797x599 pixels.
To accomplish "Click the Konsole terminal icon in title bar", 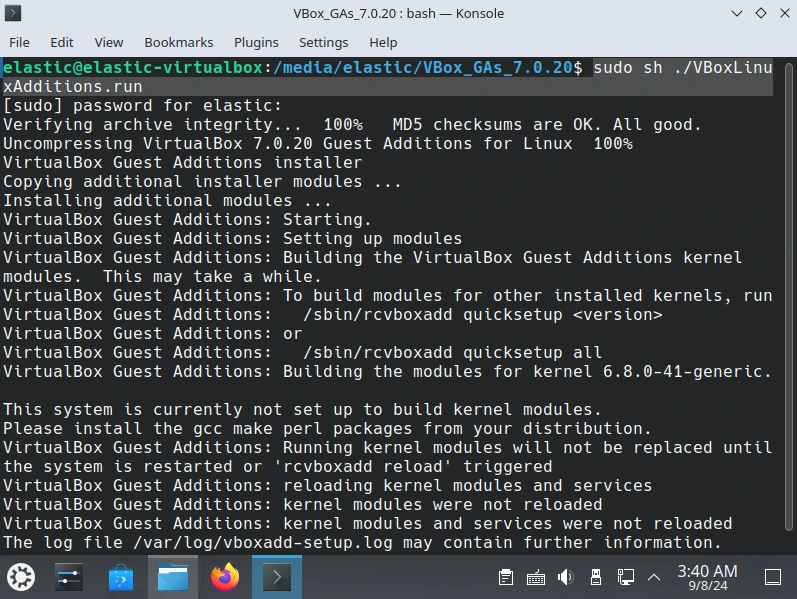I will 13,13.
